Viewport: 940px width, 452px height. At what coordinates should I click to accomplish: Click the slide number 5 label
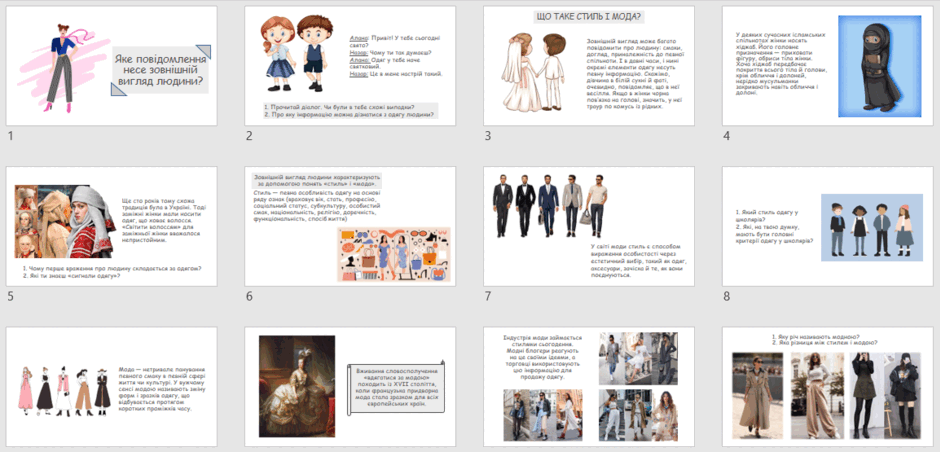(10, 296)
